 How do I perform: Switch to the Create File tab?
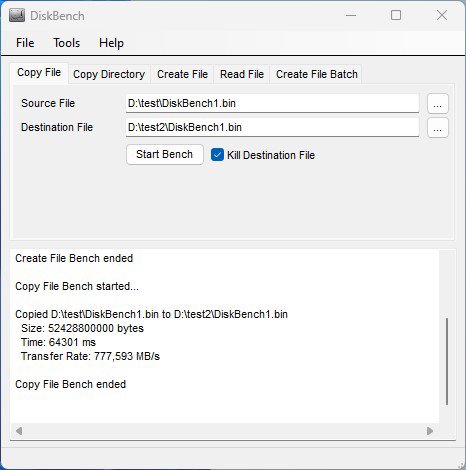click(182, 74)
